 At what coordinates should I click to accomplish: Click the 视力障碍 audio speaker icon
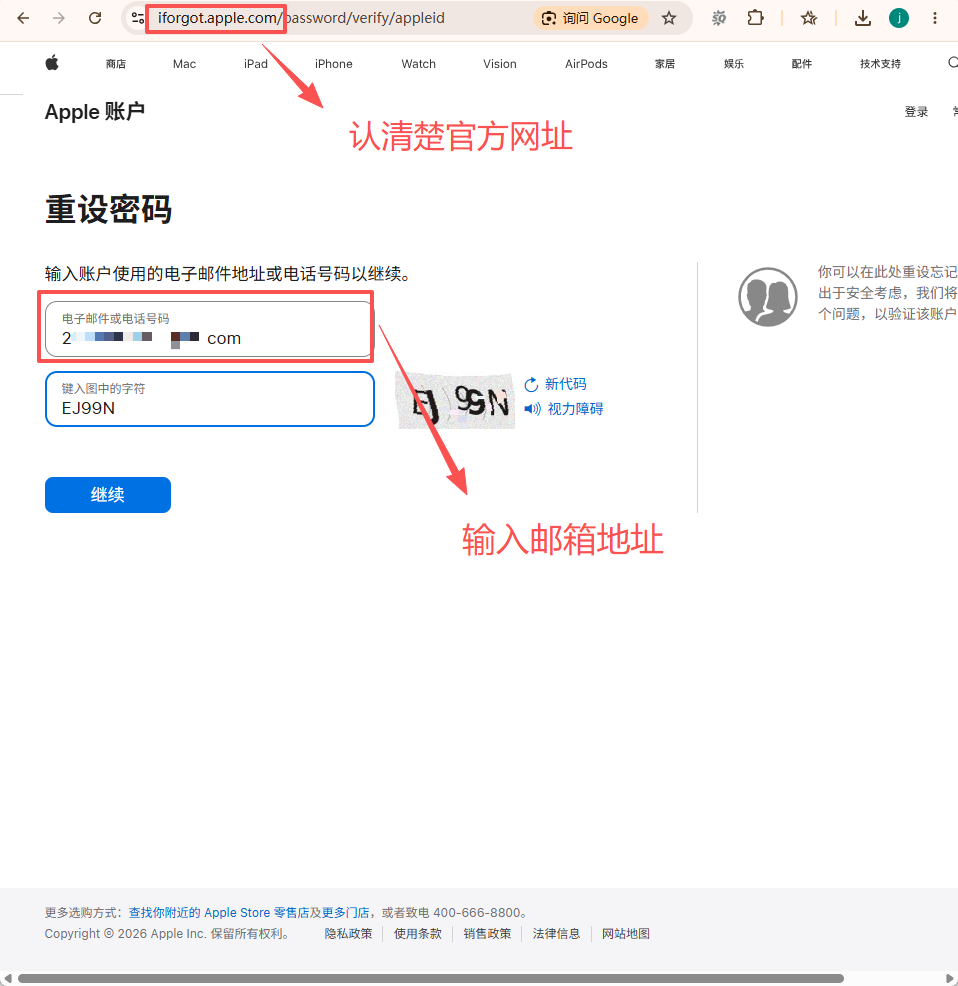[x=532, y=409]
